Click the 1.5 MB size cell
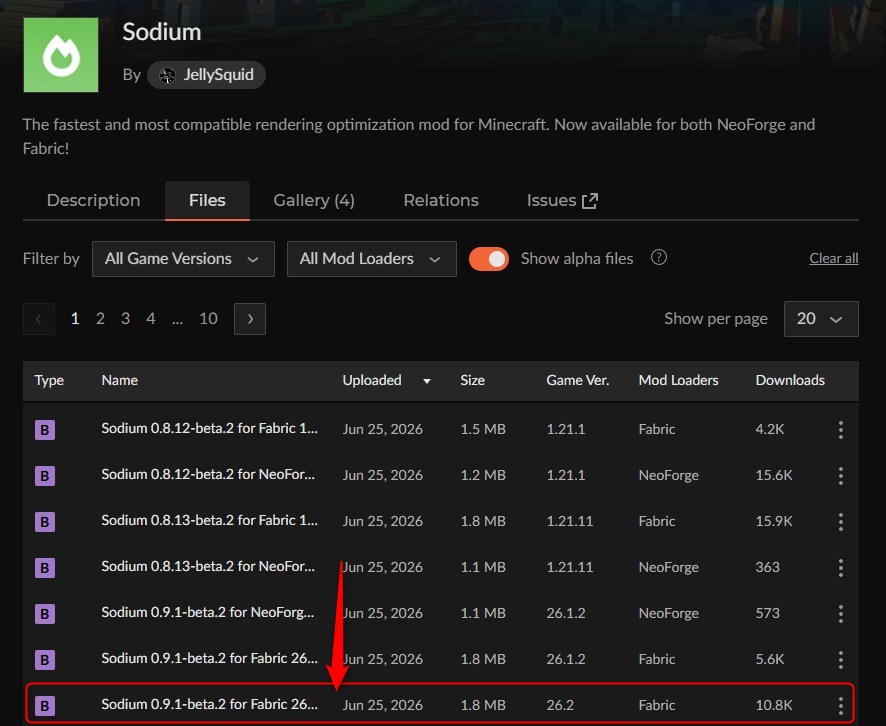This screenshot has height=726, width=886. pos(483,429)
